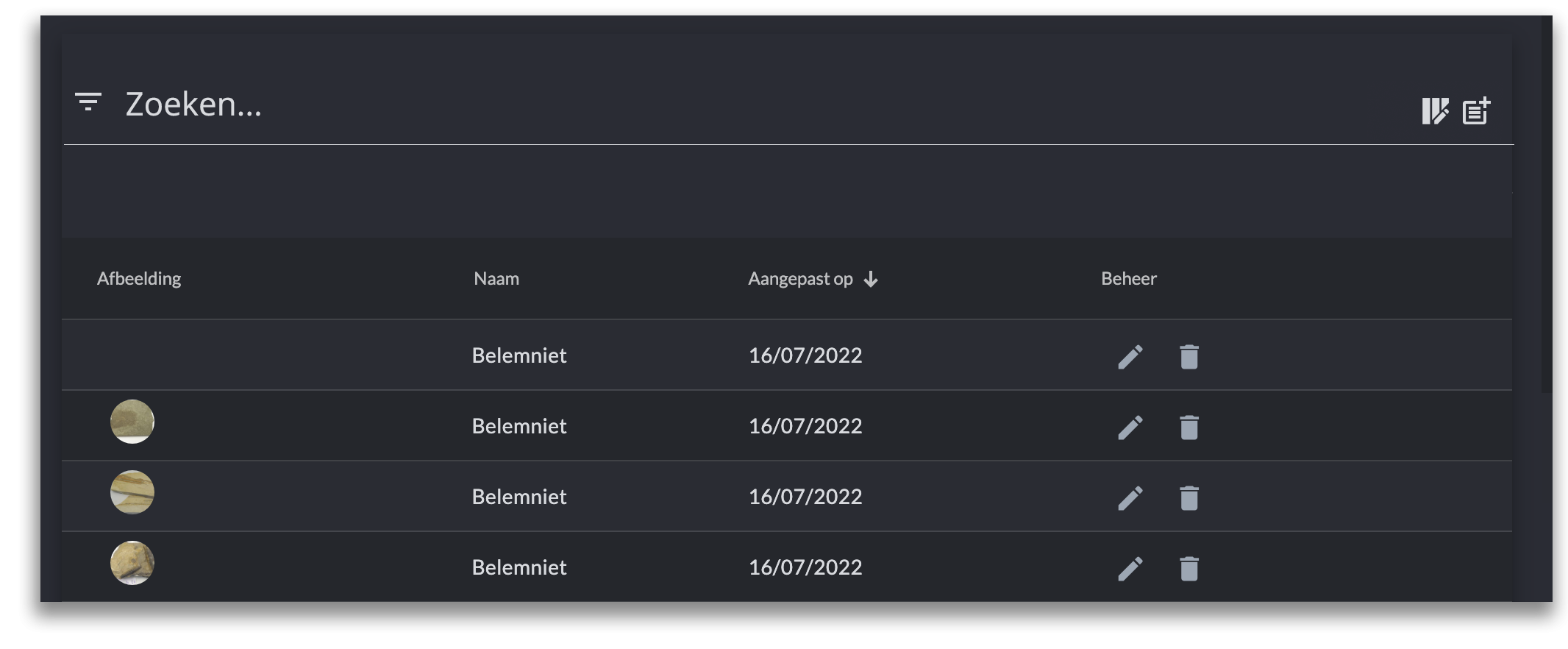The width and height of the screenshot is (1568, 649).
Task: Open the column edit icon at top right
Action: pos(1435,111)
